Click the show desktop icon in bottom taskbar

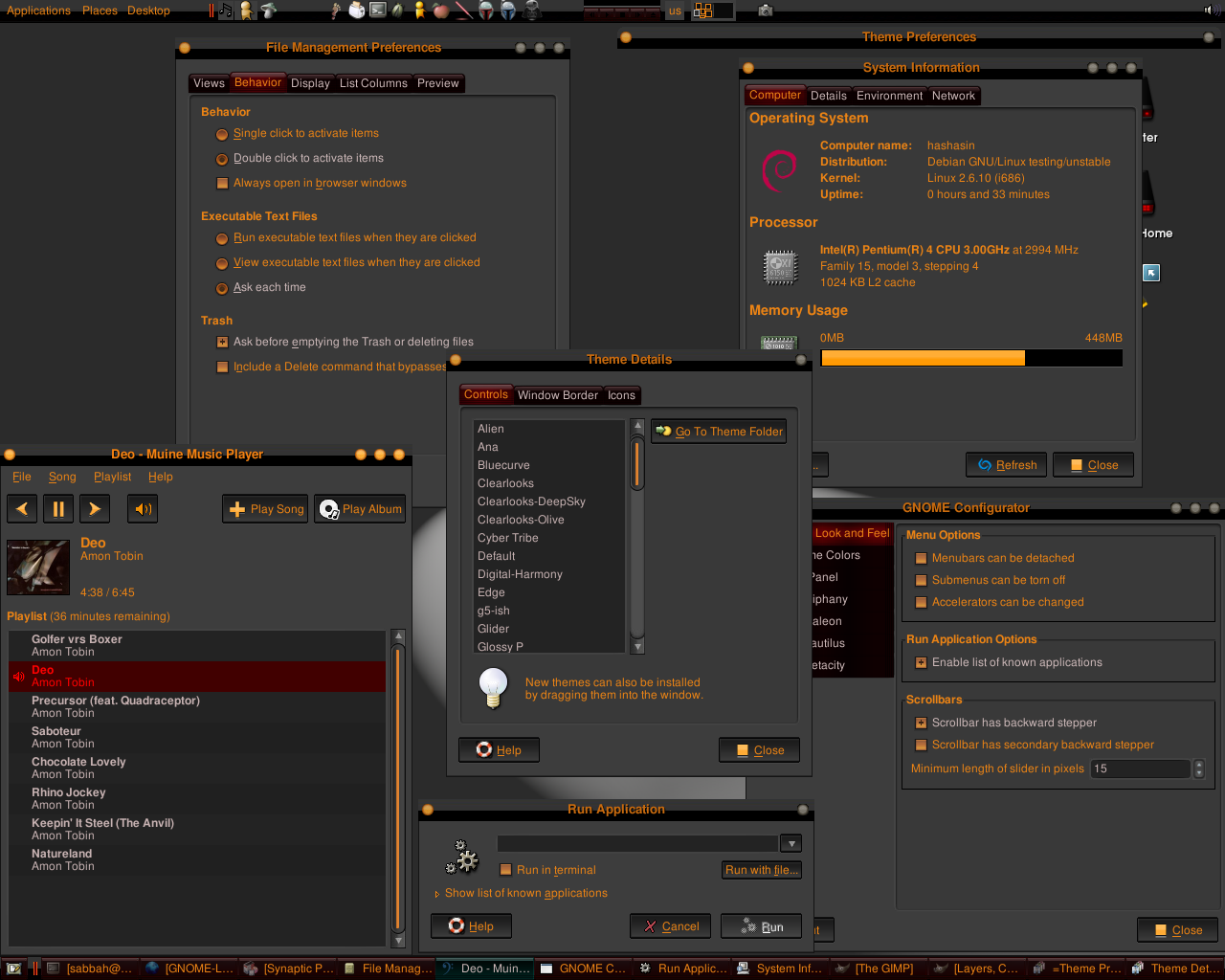(x=14, y=969)
